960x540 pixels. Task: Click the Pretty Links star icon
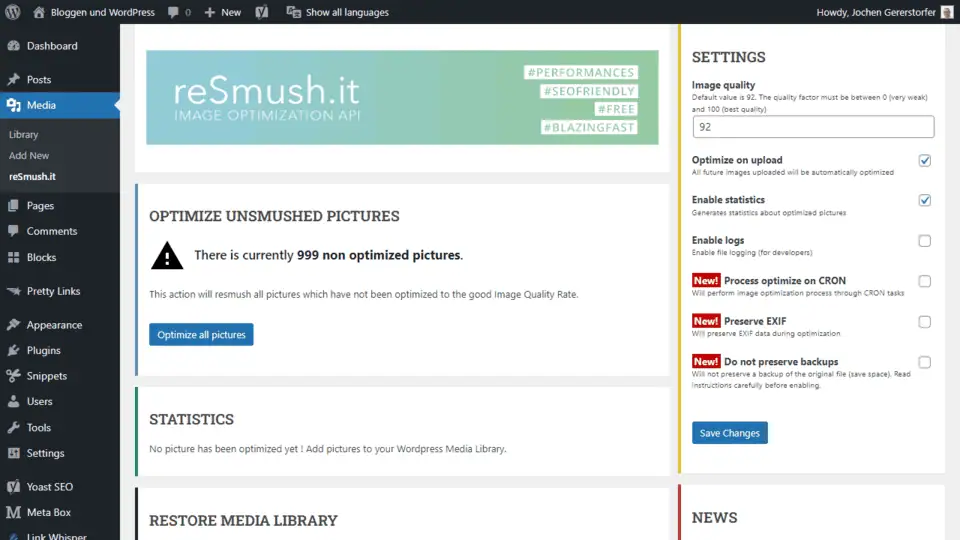14,292
